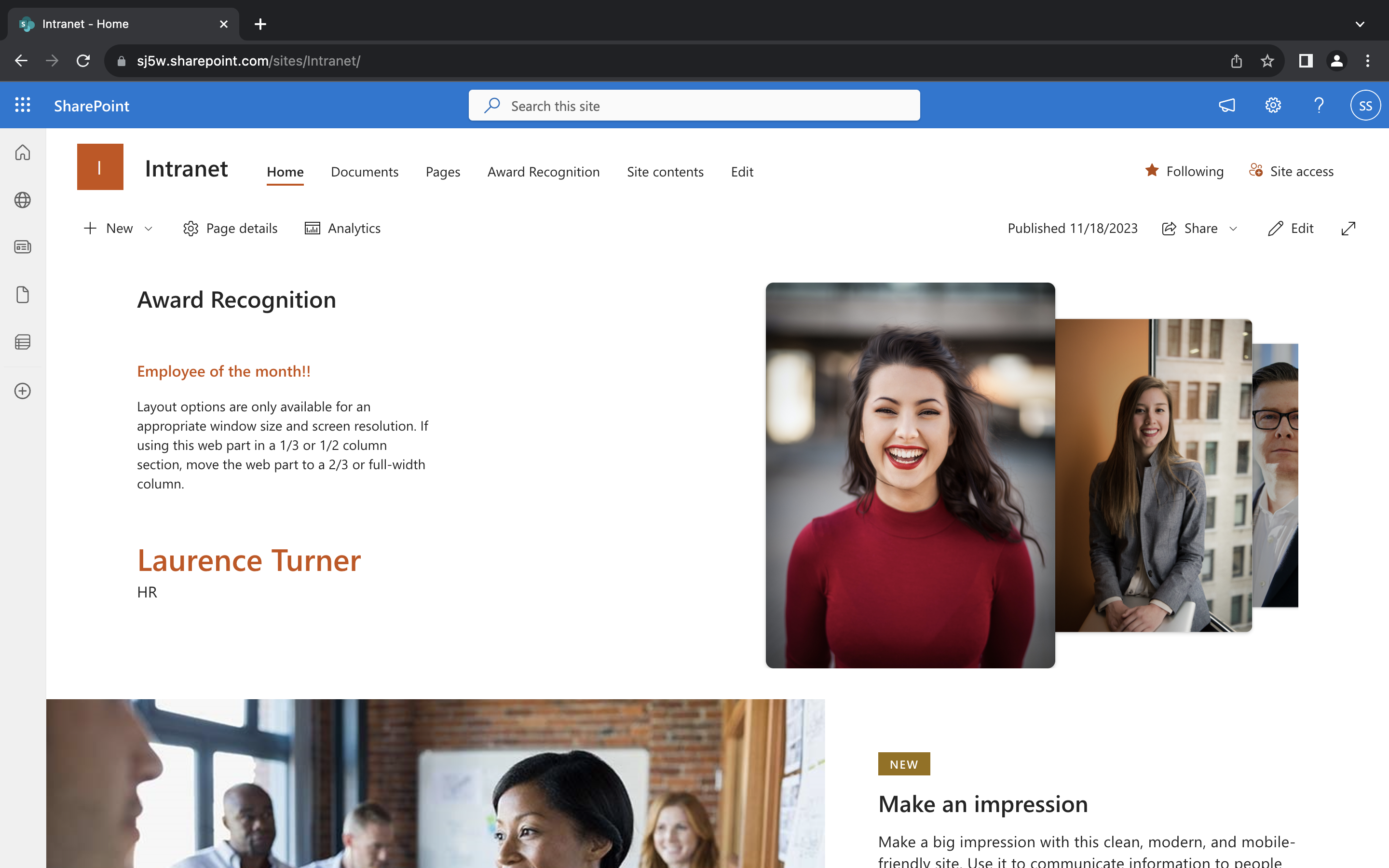The height and width of the screenshot is (868, 1389).
Task: Expand the Microsoft 365 app launcher
Action: [22, 105]
